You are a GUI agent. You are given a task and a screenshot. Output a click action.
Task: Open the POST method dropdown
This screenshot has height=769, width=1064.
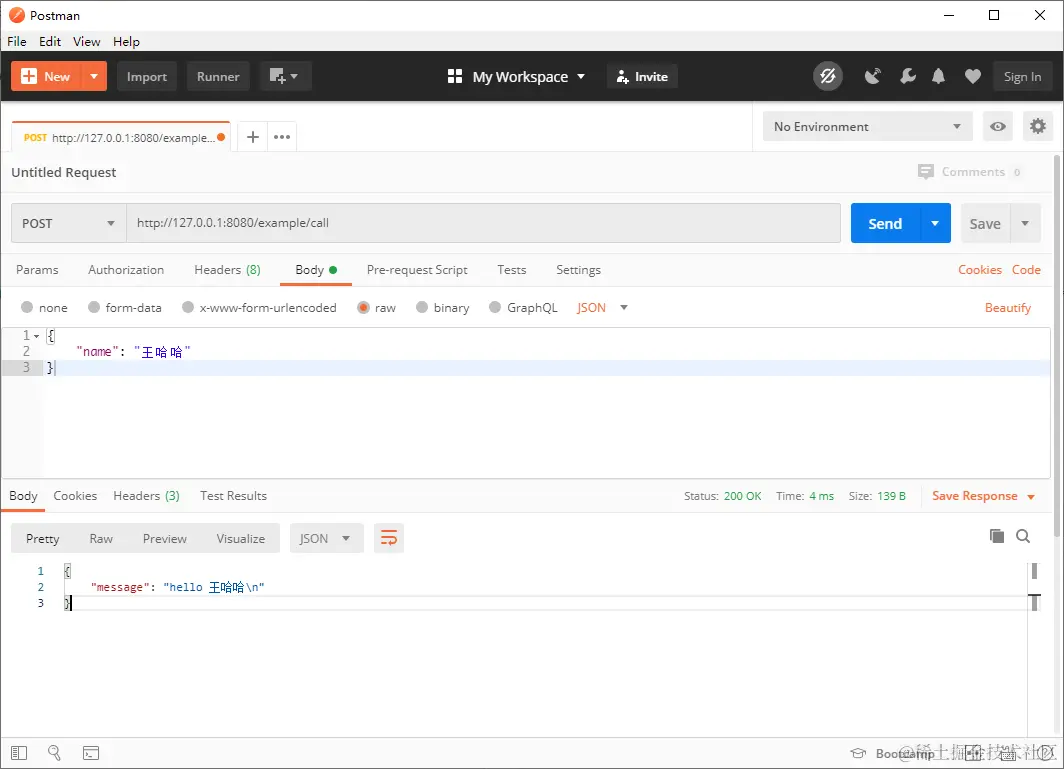(x=69, y=223)
